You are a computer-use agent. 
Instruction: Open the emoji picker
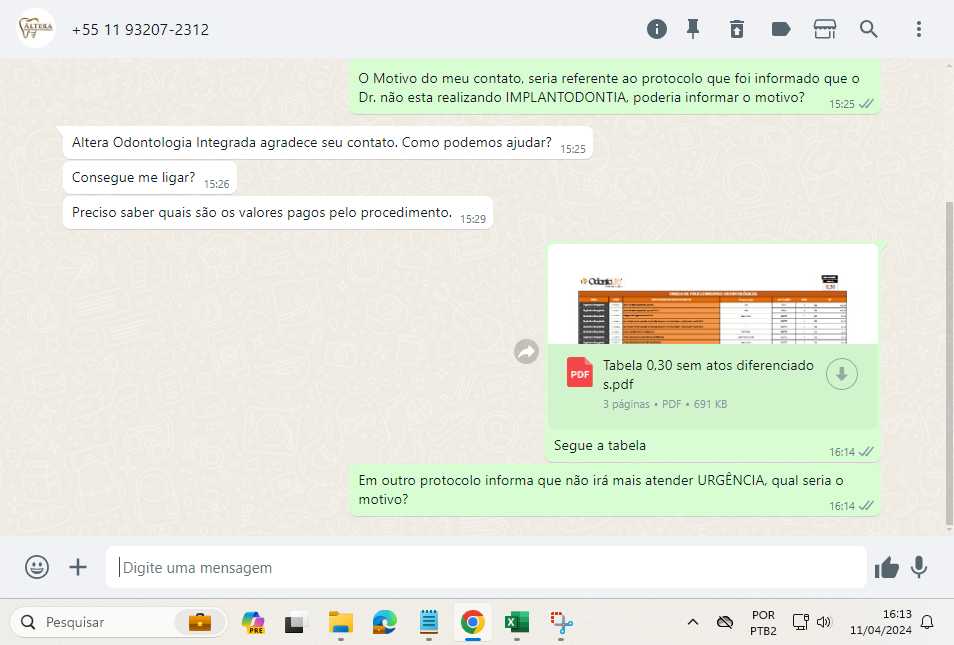(37, 567)
